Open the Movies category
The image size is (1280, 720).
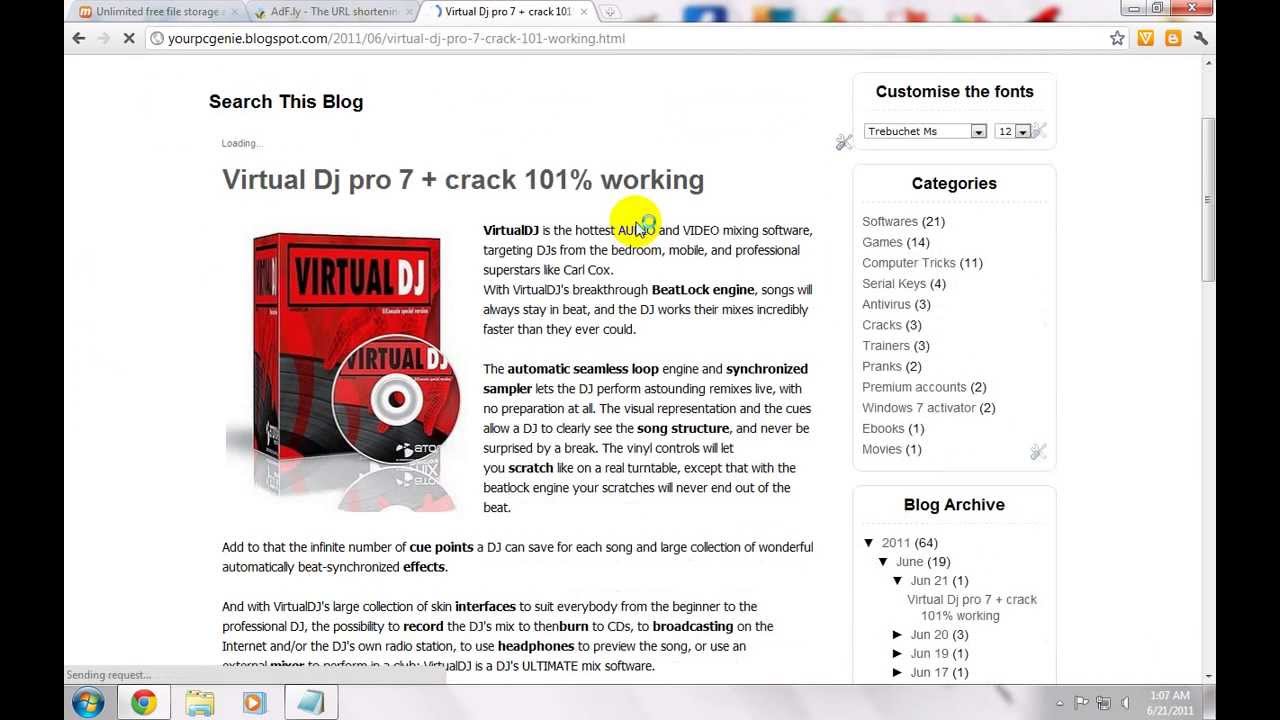coord(882,449)
